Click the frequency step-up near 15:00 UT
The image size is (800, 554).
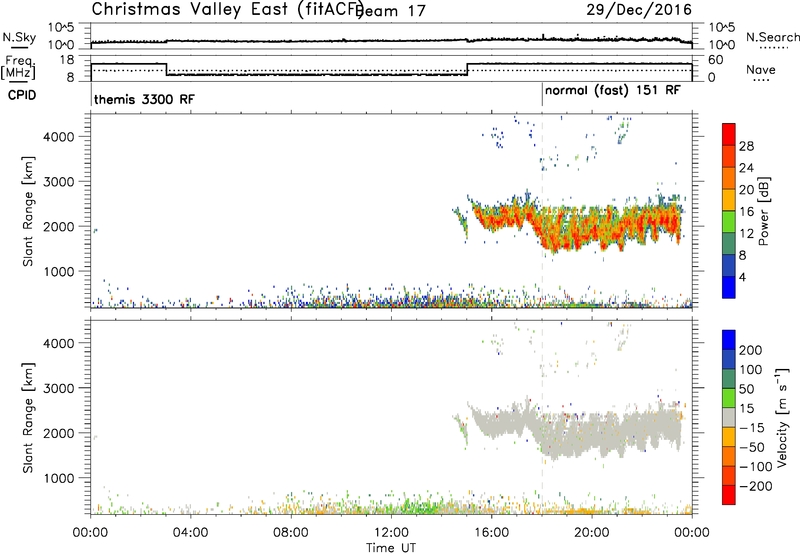pos(467,69)
